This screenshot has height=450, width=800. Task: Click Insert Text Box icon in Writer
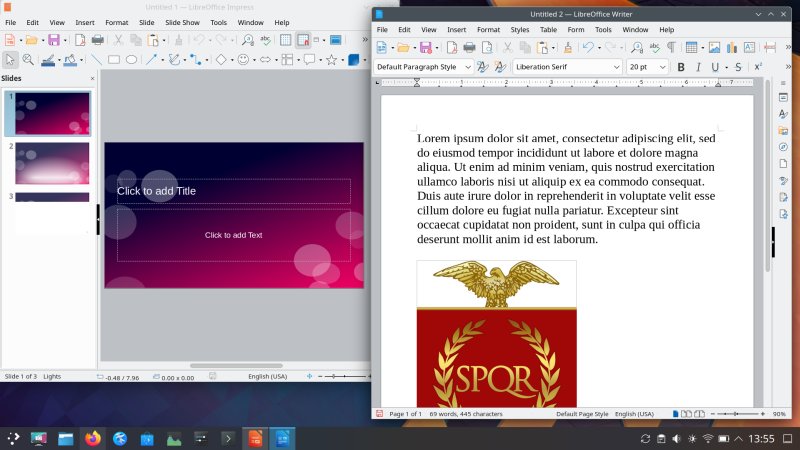[x=749, y=47]
